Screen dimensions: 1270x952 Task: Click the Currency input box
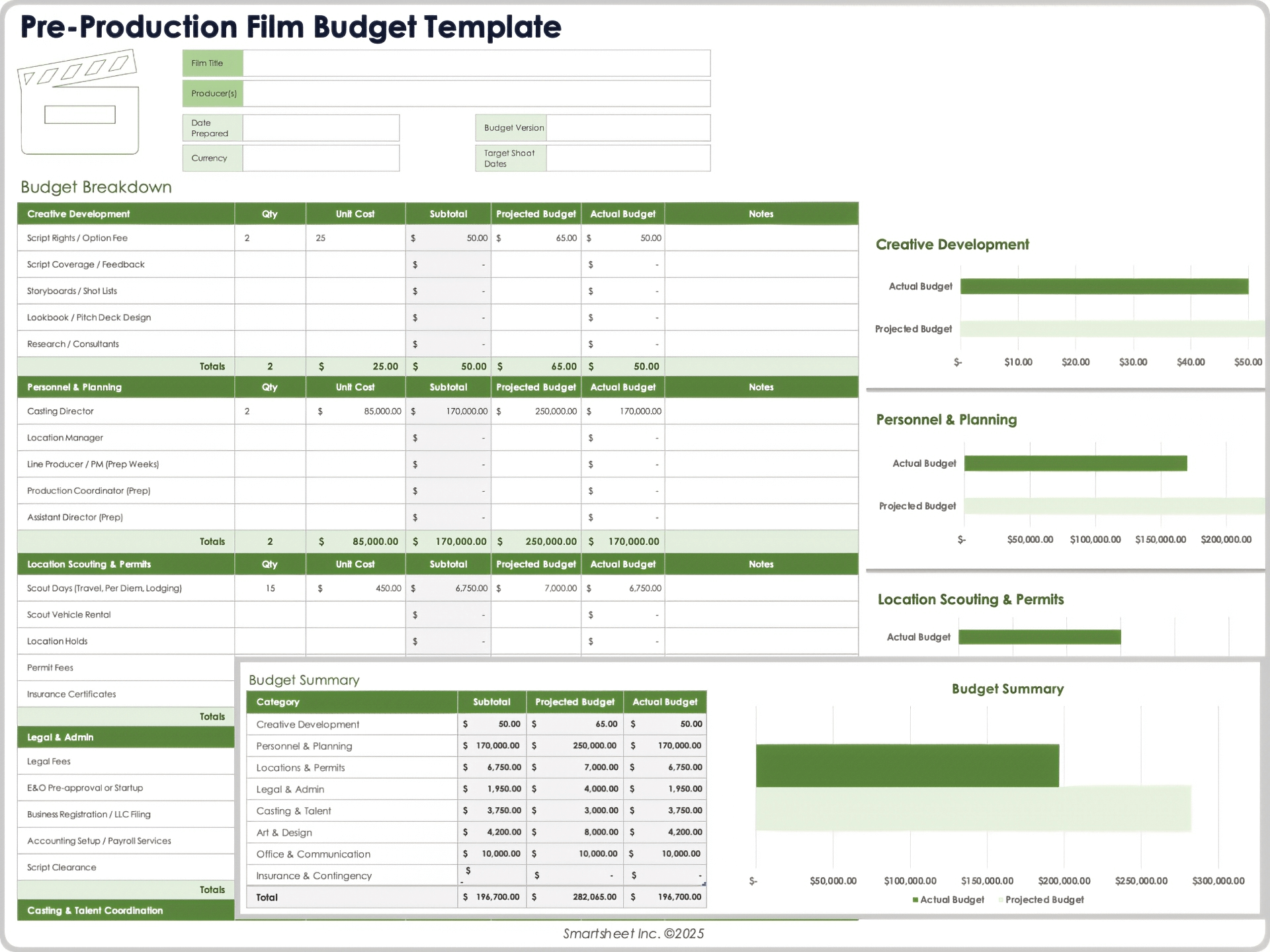pyautogui.click(x=321, y=158)
